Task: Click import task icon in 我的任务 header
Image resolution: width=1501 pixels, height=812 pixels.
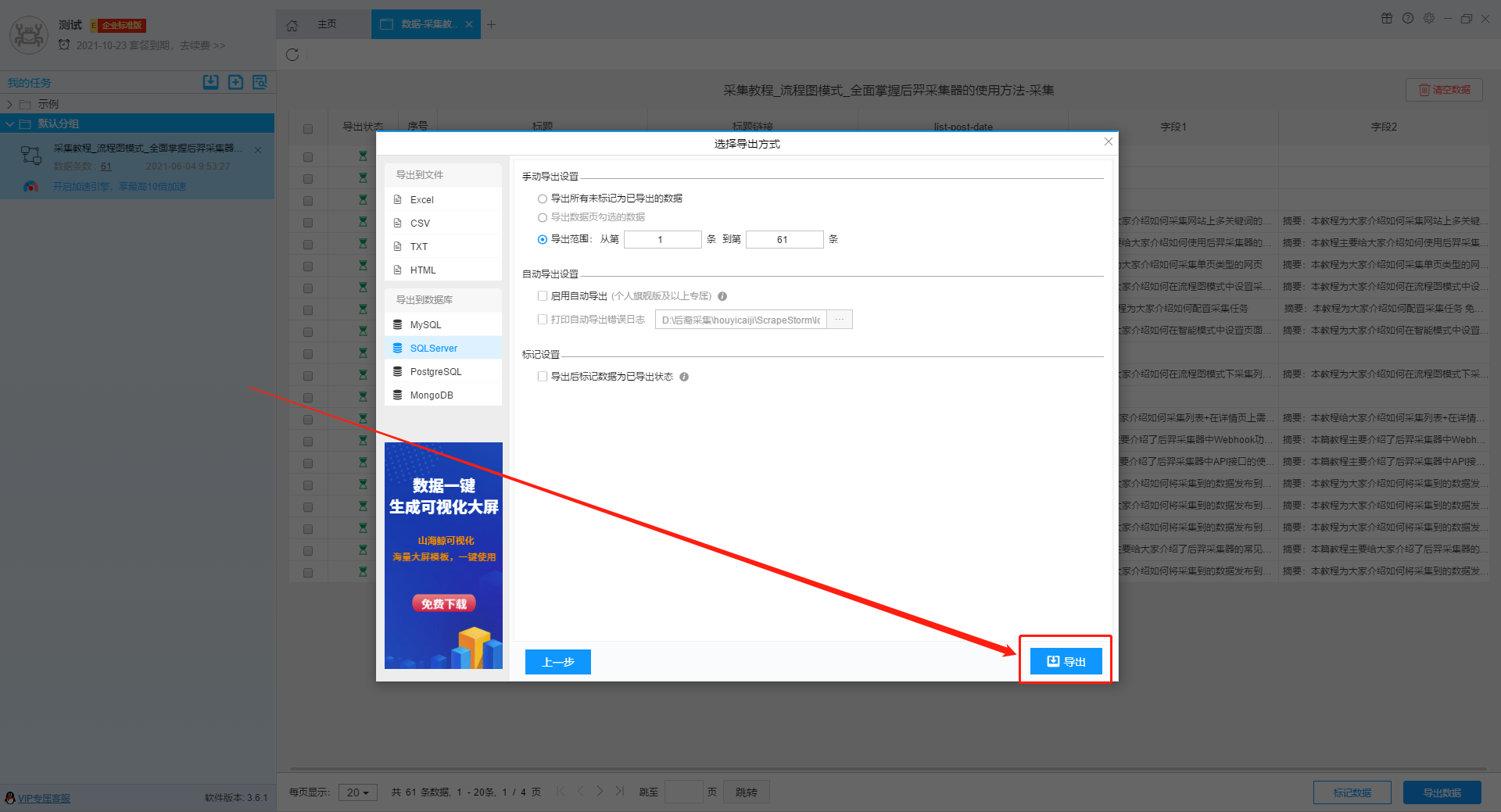Action: click(211, 82)
